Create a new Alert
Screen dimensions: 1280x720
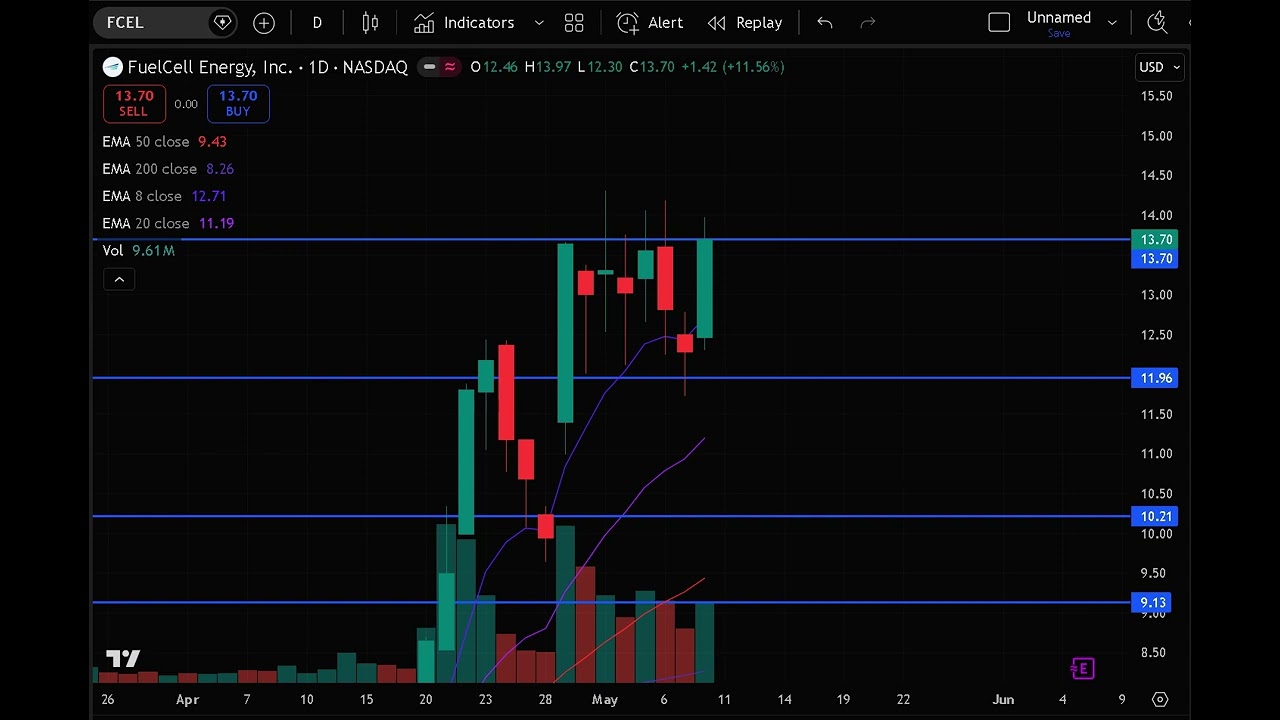coord(650,22)
